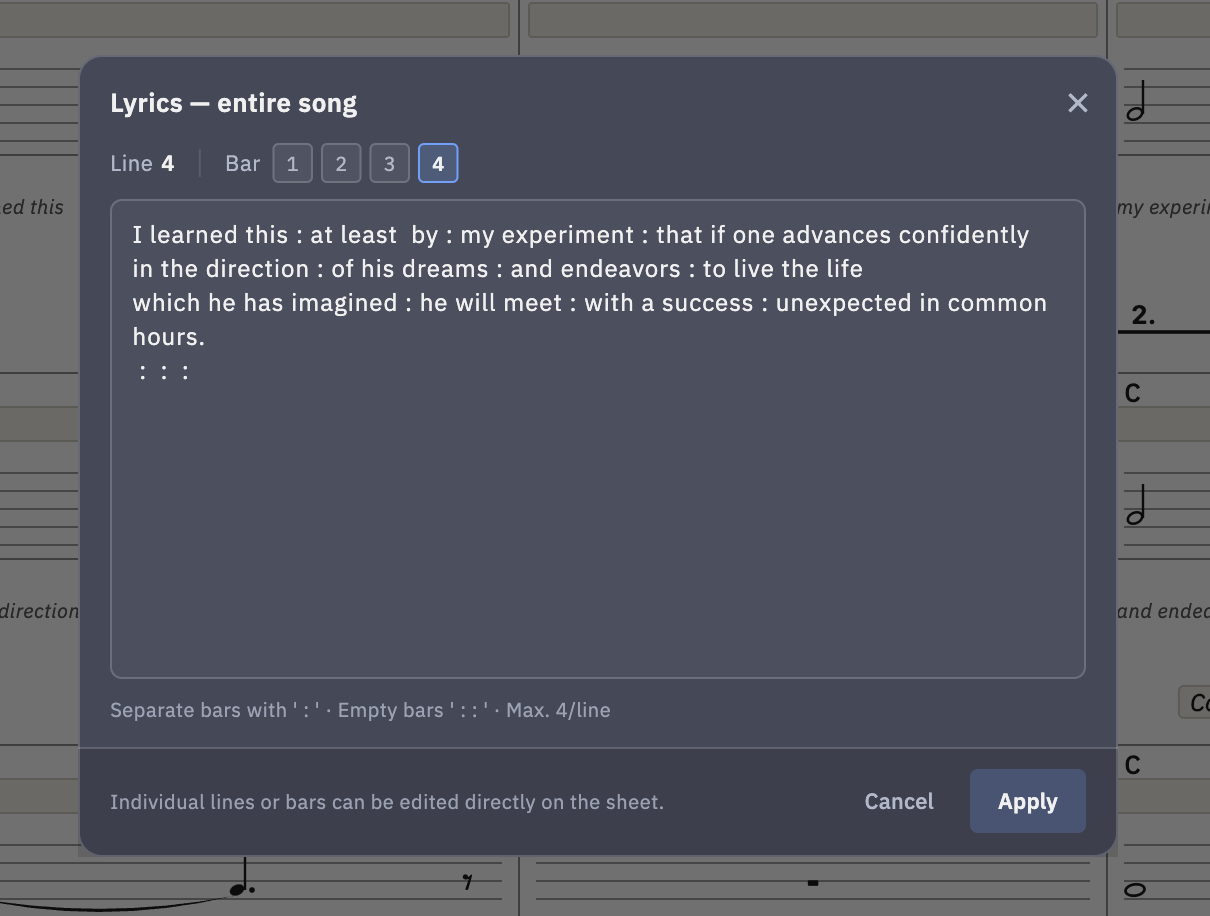
Task: Click the 'Line 4' indicator
Action: 142,164
